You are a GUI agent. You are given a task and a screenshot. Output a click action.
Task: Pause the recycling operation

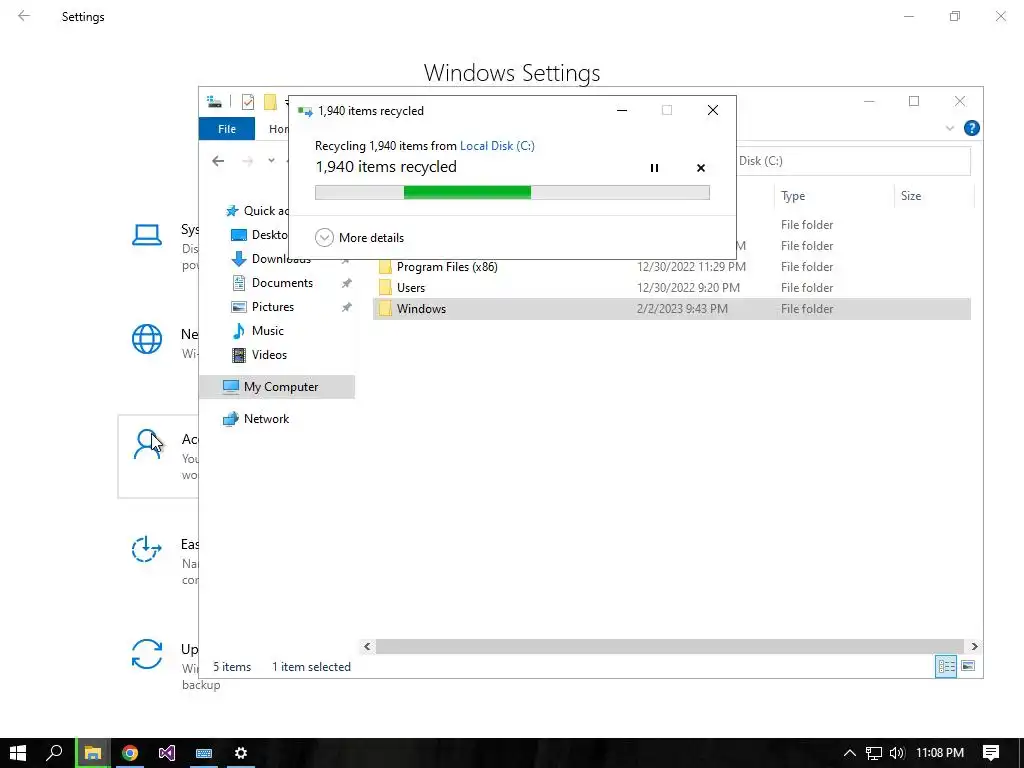[x=654, y=168]
